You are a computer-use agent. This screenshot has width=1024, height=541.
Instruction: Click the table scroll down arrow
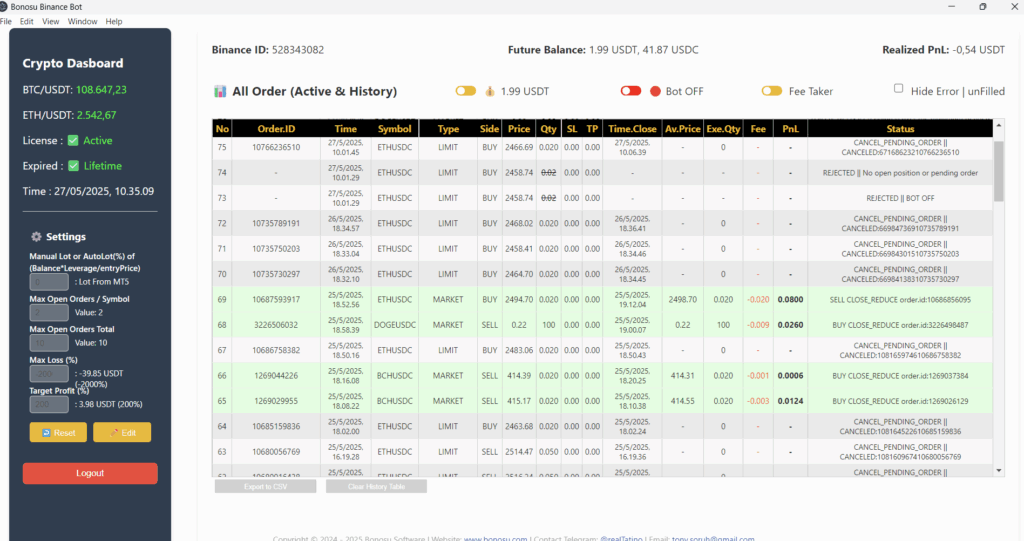pyautogui.click(x=999, y=470)
